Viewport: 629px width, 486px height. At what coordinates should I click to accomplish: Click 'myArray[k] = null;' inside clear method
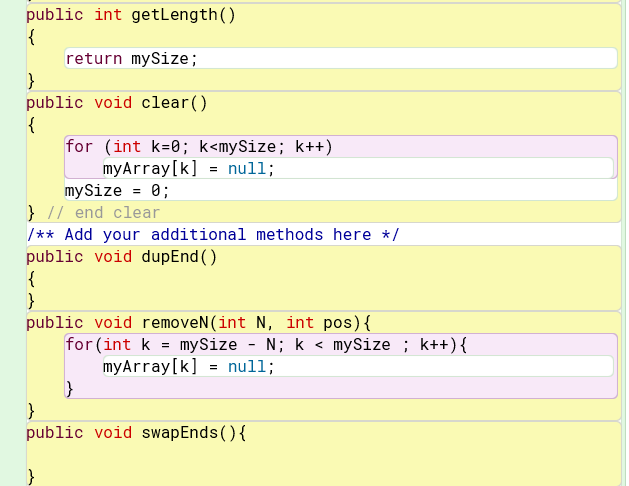point(189,169)
